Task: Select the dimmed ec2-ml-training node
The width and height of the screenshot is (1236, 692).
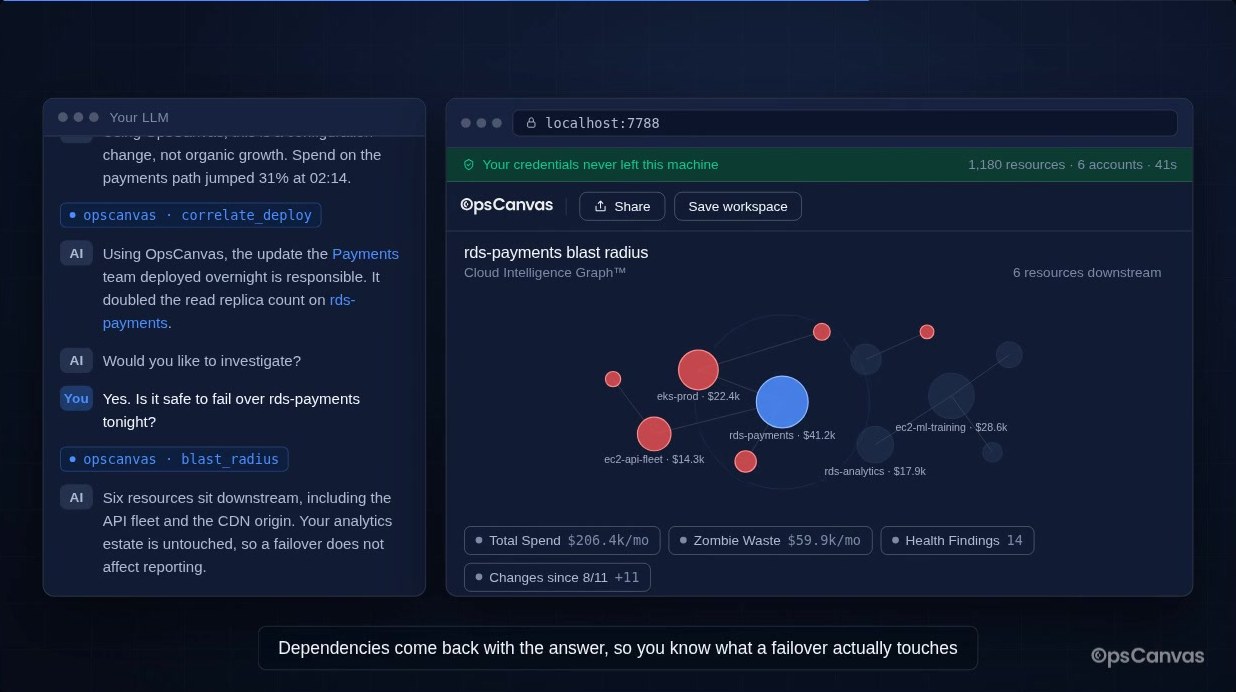Action: click(951, 395)
